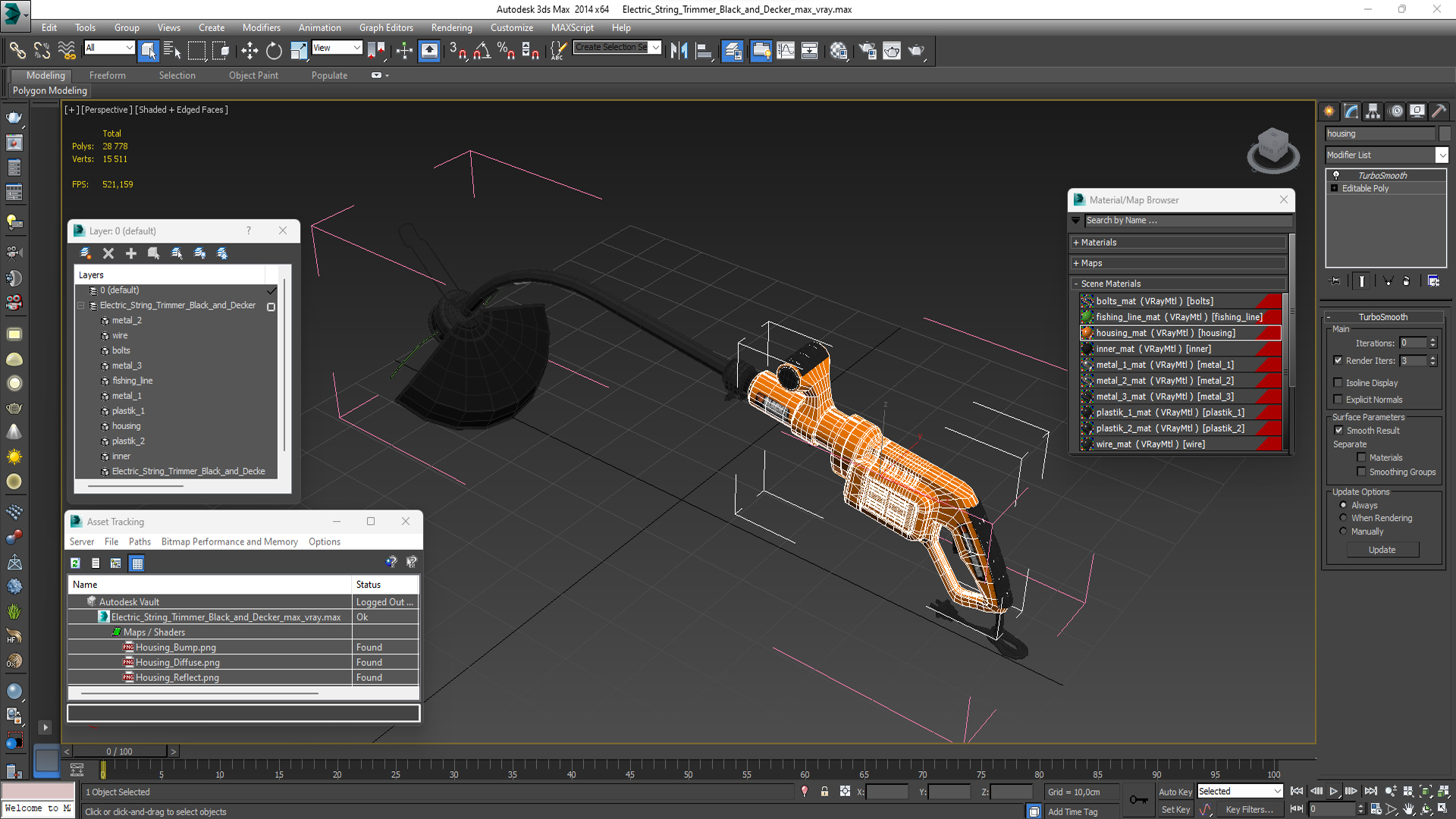
Task: Open the Graph Editors menu
Action: point(386,27)
